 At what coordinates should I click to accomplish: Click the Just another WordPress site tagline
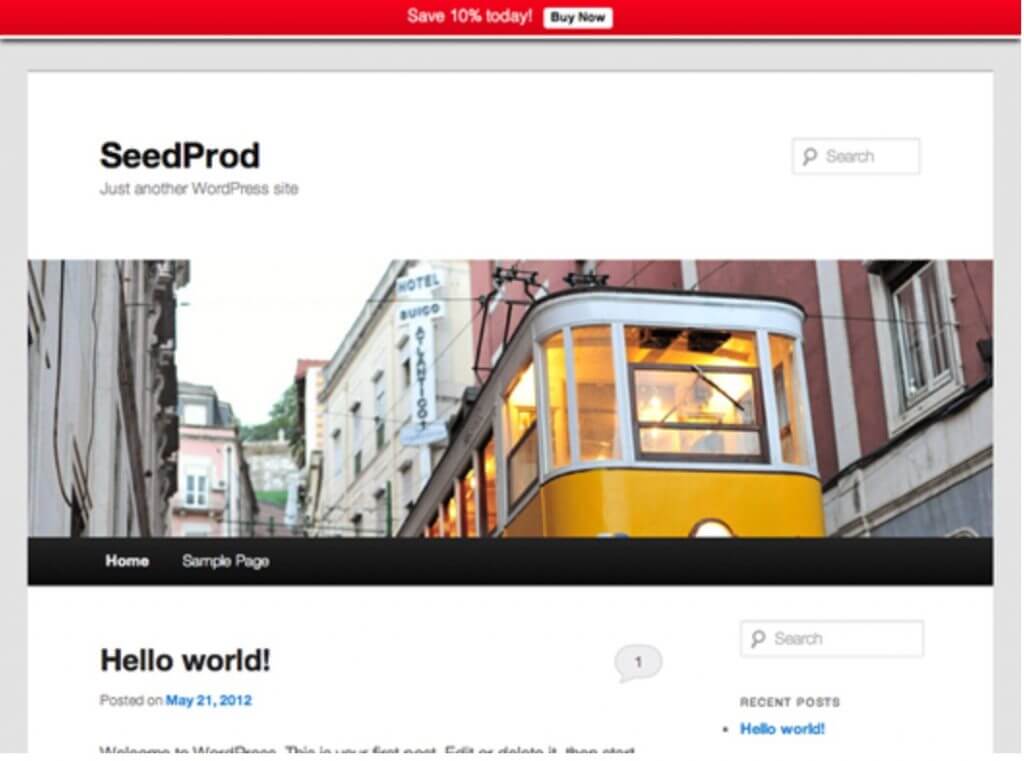(x=198, y=188)
